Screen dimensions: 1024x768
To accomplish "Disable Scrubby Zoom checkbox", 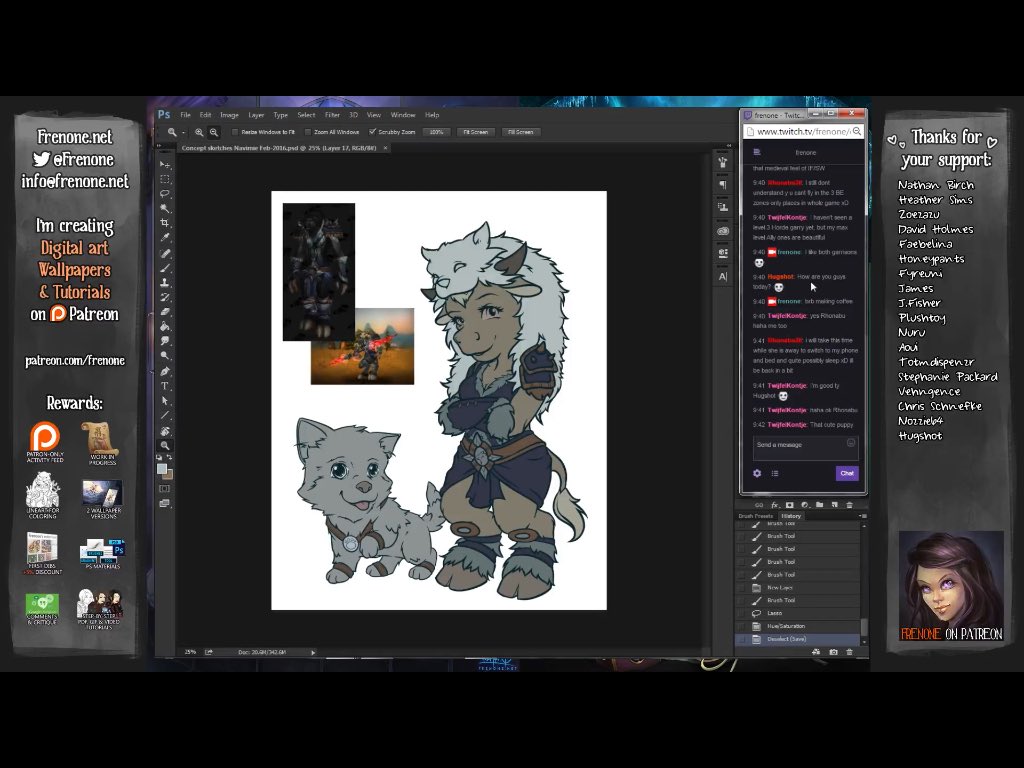I will tap(372, 132).
